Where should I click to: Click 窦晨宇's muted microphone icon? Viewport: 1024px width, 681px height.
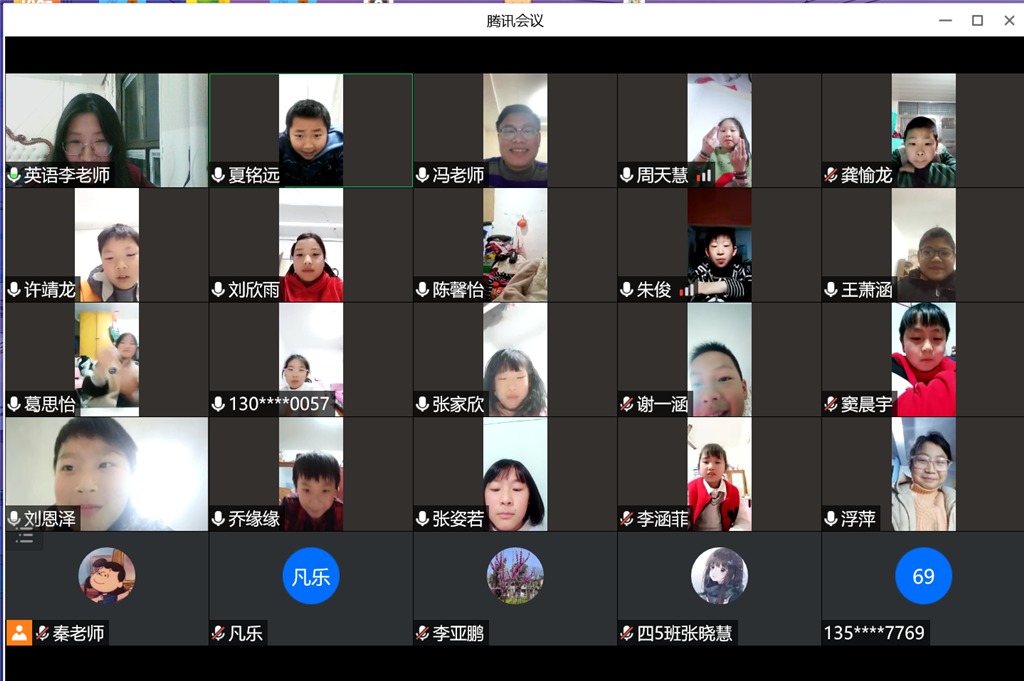(x=831, y=404)
